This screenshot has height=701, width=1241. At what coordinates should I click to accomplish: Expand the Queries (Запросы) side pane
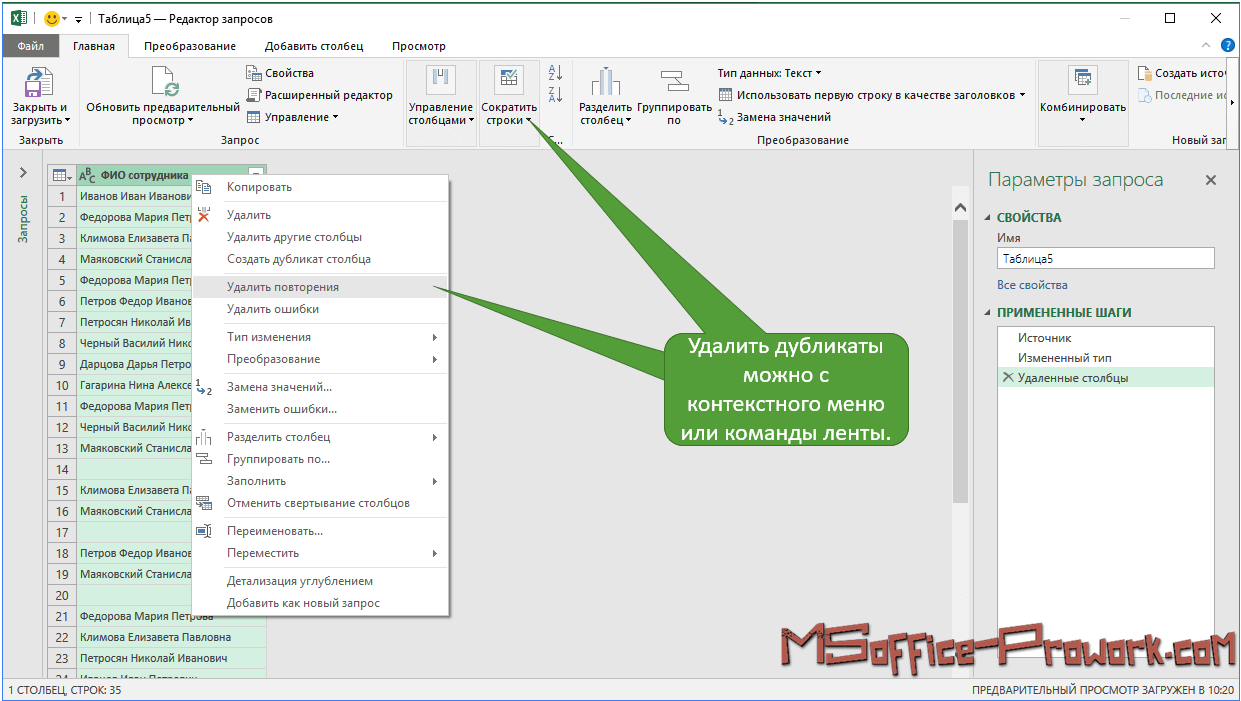[x=24, y=173]
